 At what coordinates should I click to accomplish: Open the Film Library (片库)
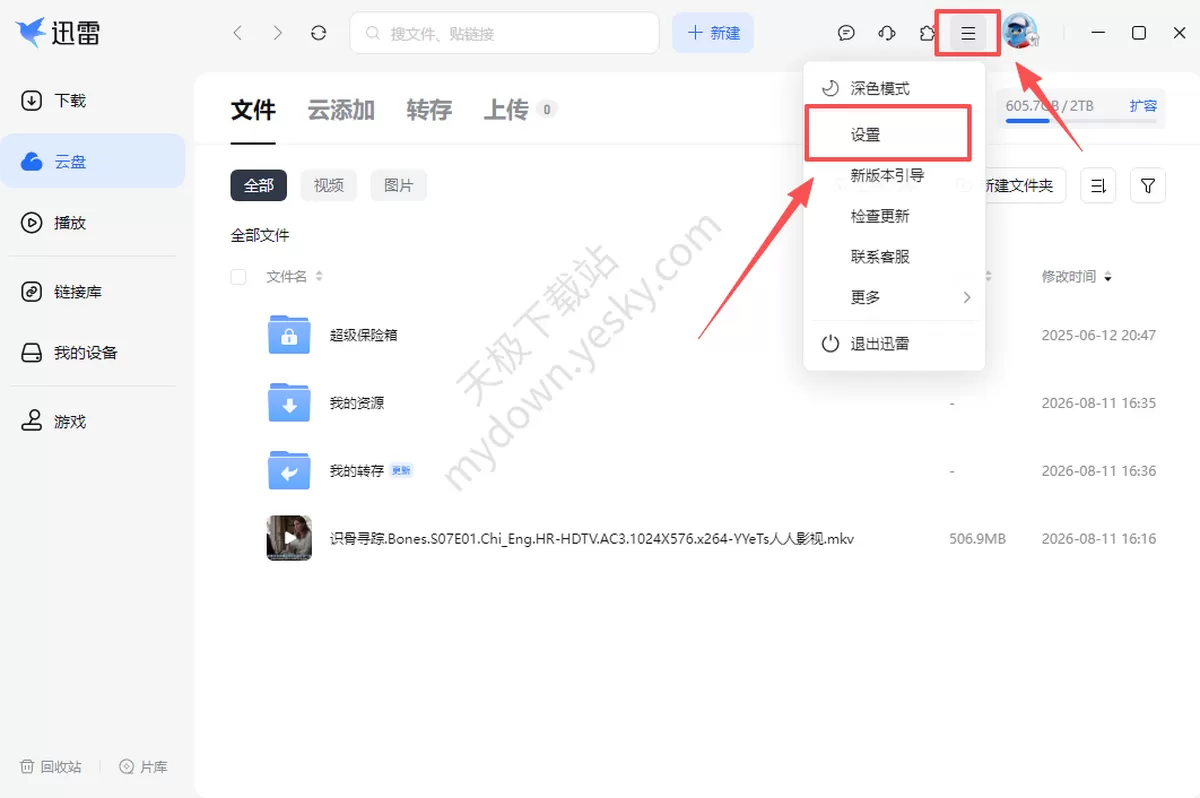[143, 767]
